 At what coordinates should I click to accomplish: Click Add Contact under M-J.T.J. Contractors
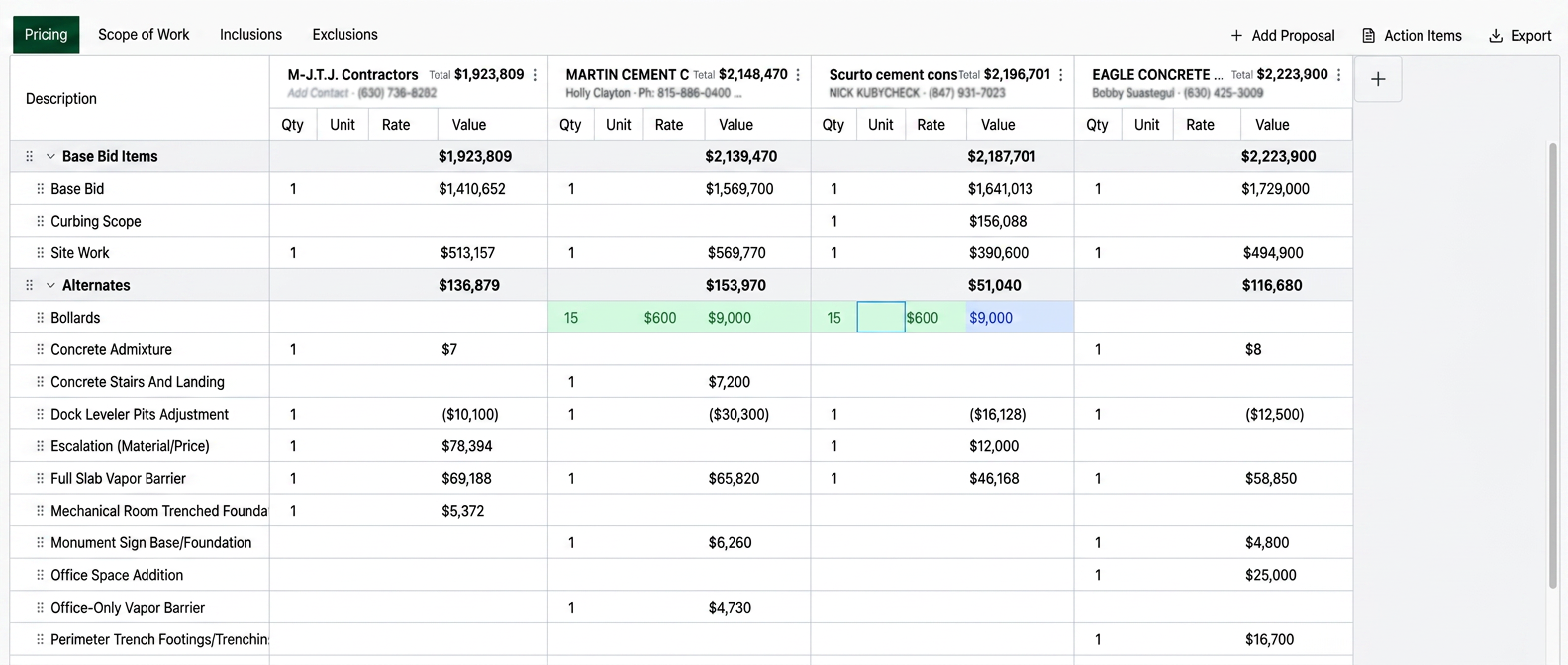(x=318, y=93)
